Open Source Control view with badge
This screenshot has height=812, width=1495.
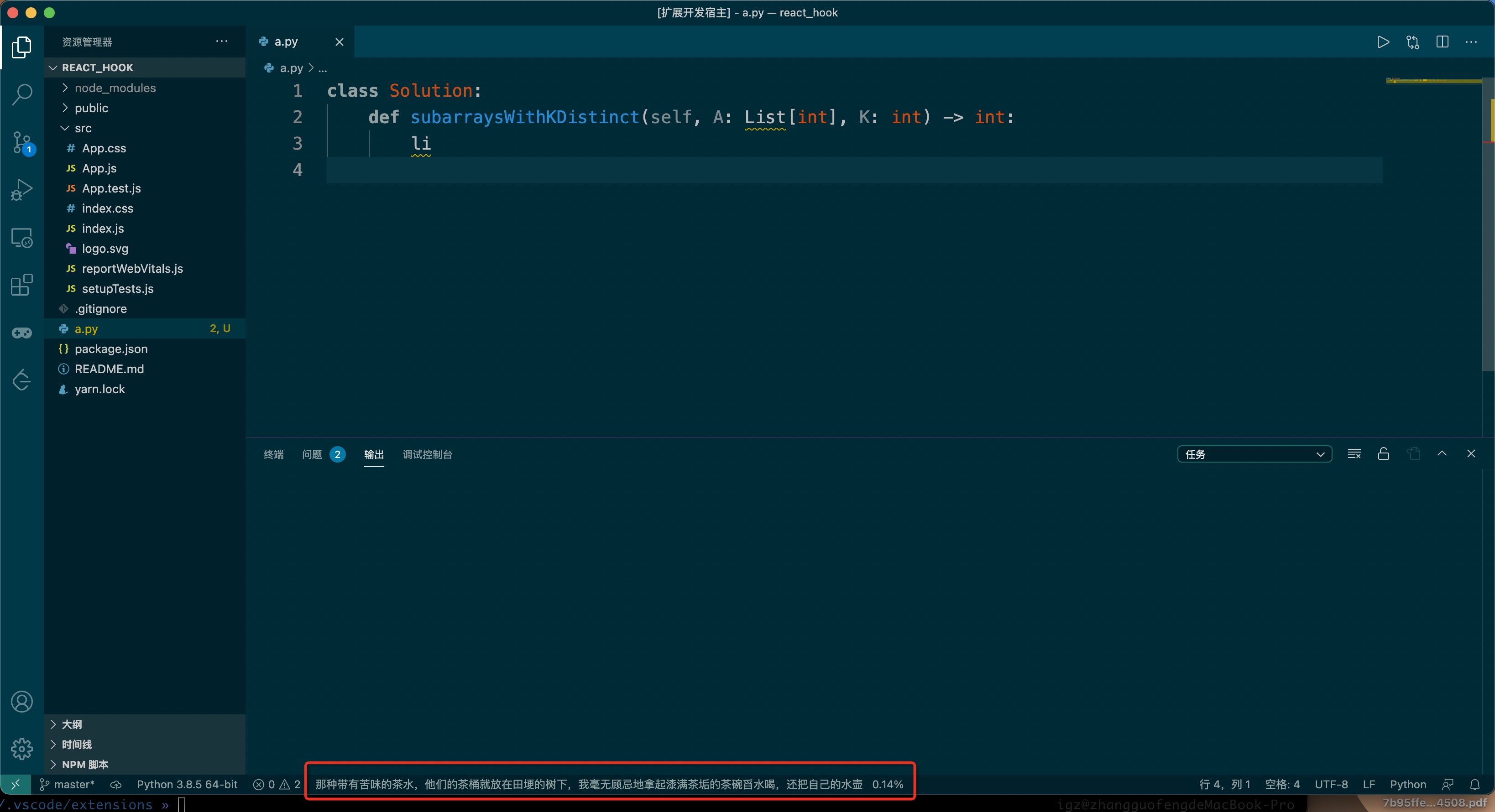(22, 142)
